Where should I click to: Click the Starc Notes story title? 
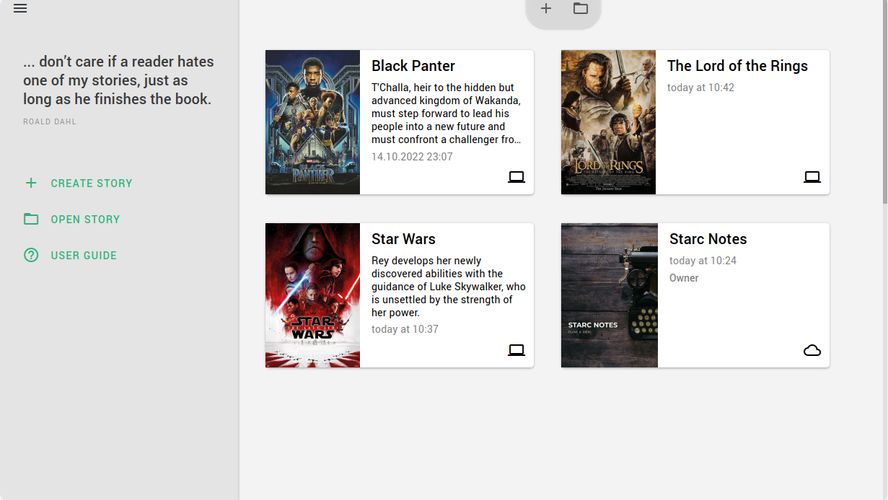click(x=708, y=239)
